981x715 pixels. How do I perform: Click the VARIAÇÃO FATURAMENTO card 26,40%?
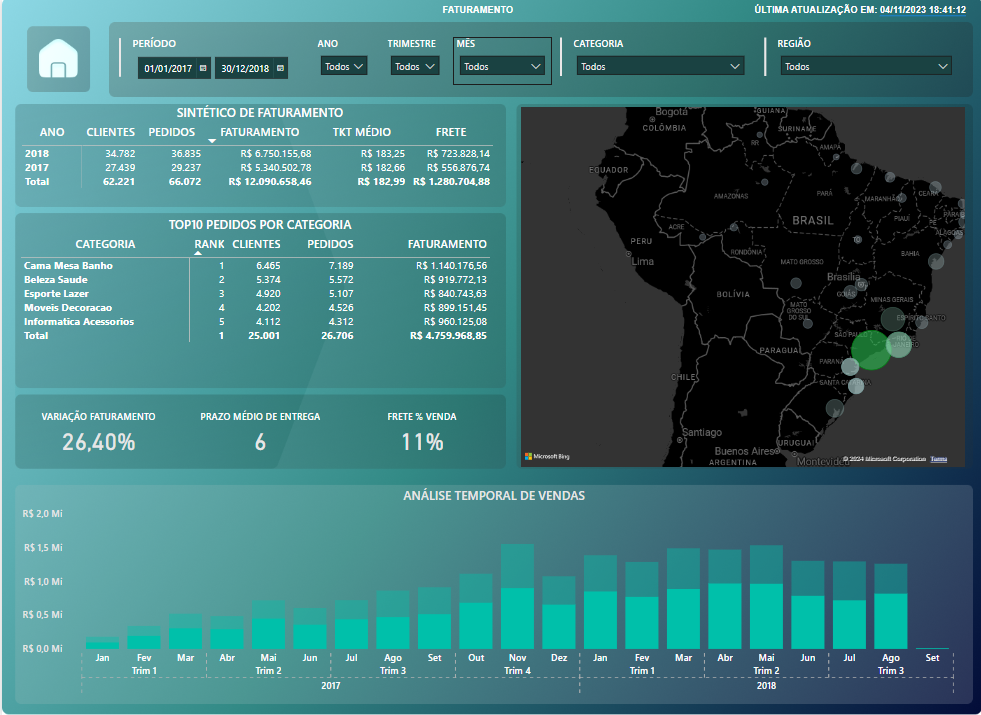[x=99, y=442]
